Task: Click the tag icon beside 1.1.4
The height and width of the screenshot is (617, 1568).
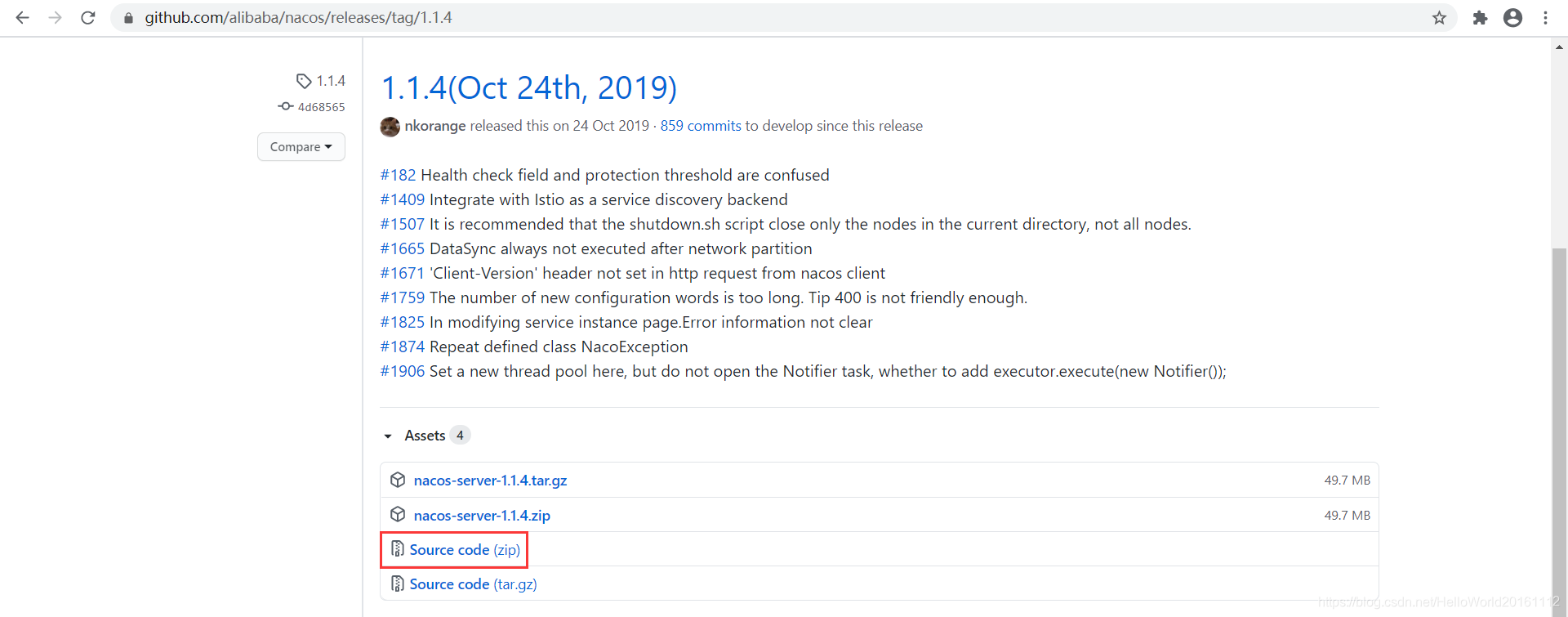Action: click(304, 81)
